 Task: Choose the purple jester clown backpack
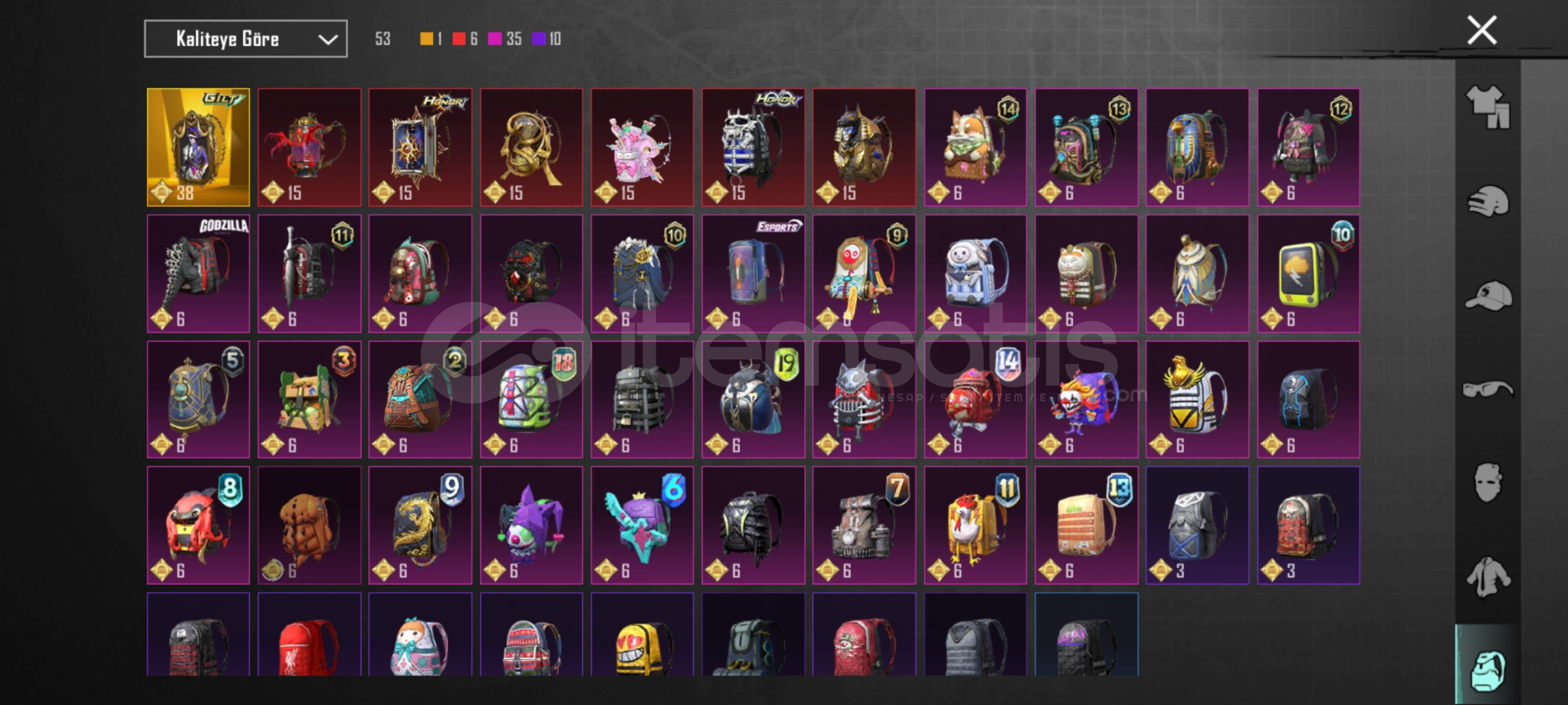click(x=532, y=525)
